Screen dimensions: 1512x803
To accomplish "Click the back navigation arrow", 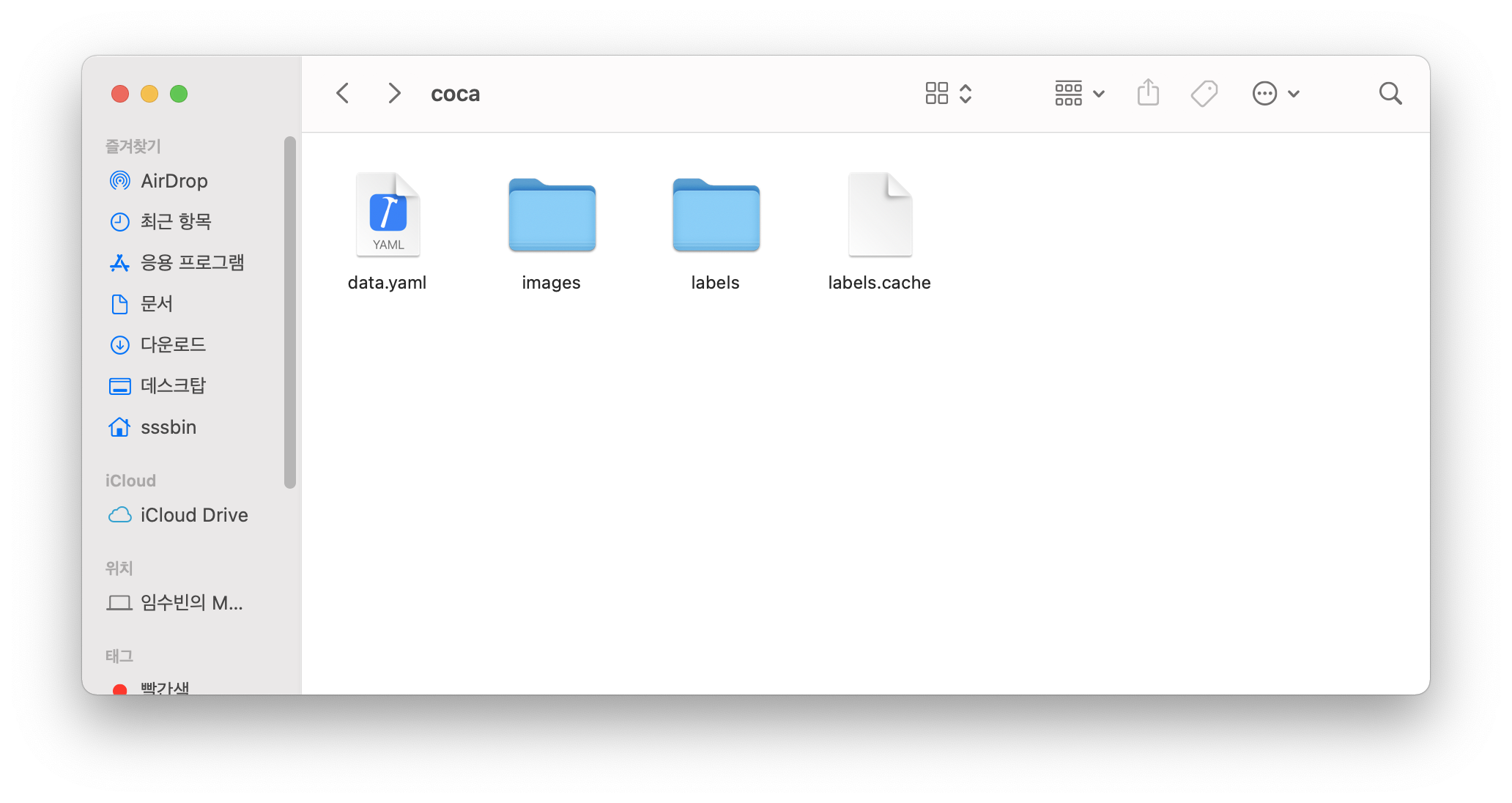I will 342,93.
